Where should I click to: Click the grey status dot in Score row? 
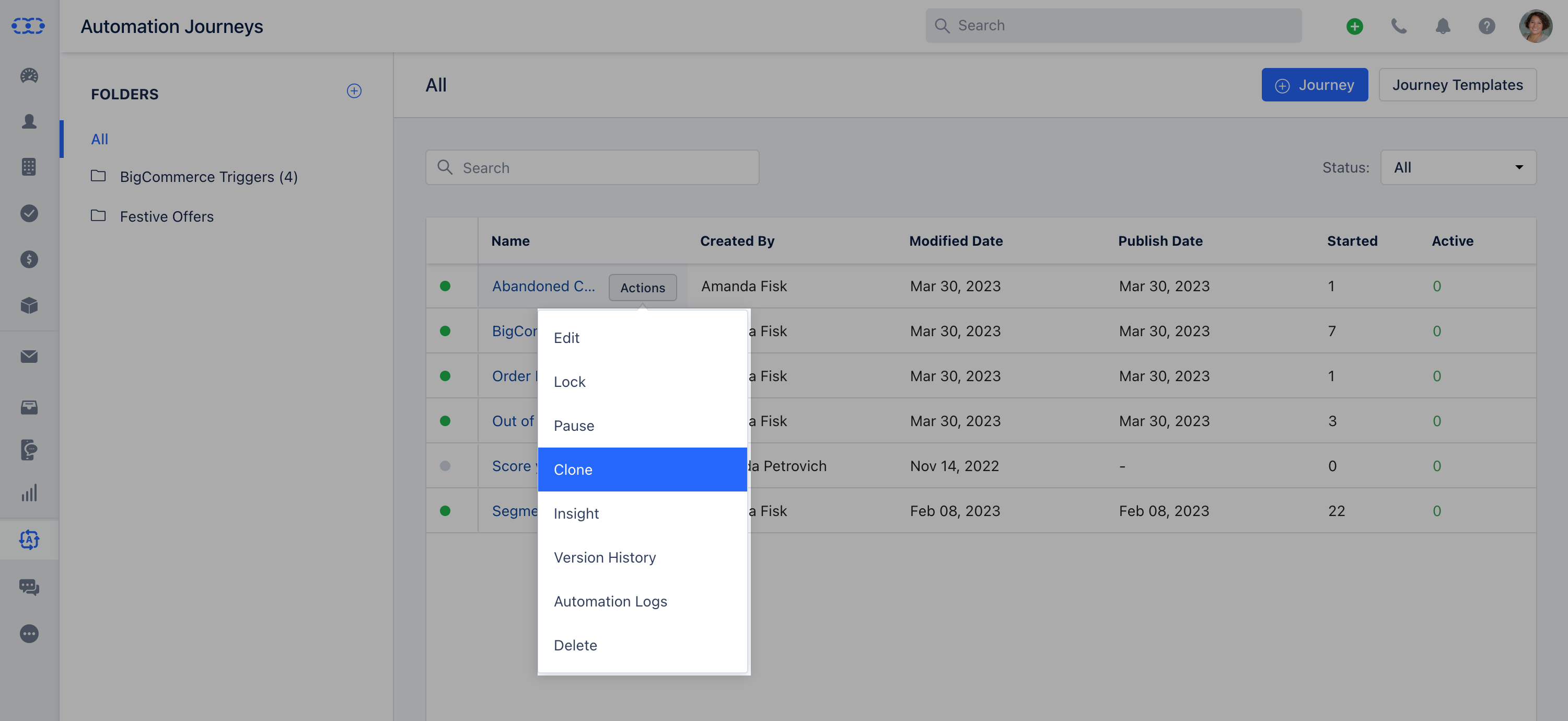click(445, 466)
